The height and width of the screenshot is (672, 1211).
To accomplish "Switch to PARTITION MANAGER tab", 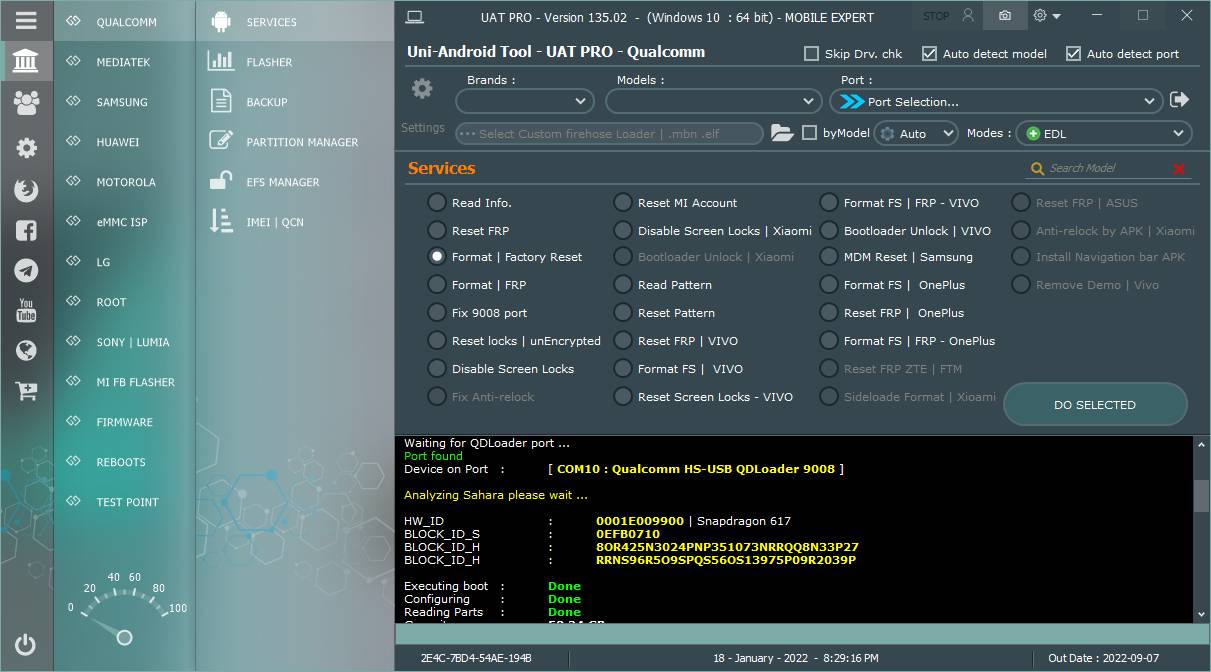I will pos(295,142).
